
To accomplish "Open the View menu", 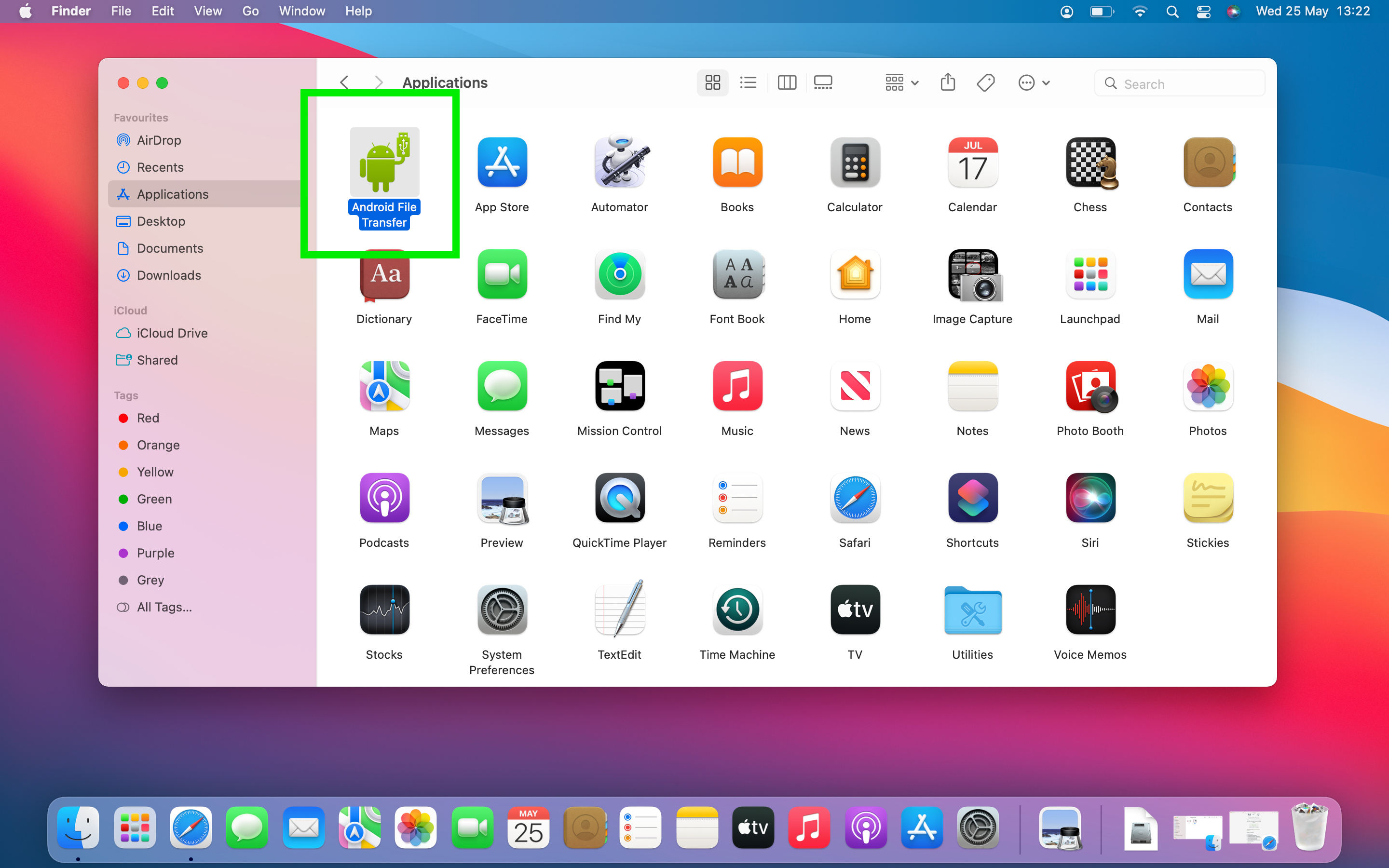I will (208, 11).
